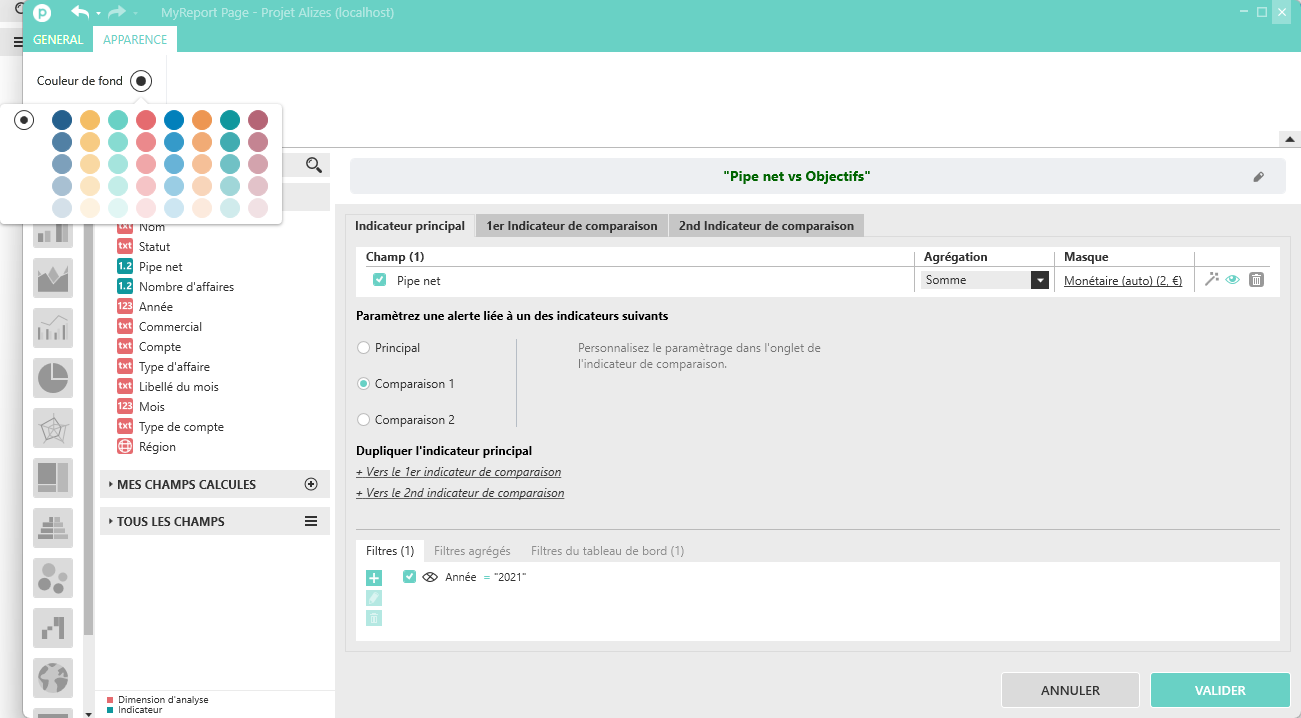This screenshot has width=1301, height=718.
Task: Expand the MES CHAMPS CALCULES section
Action: click(186, 484)
